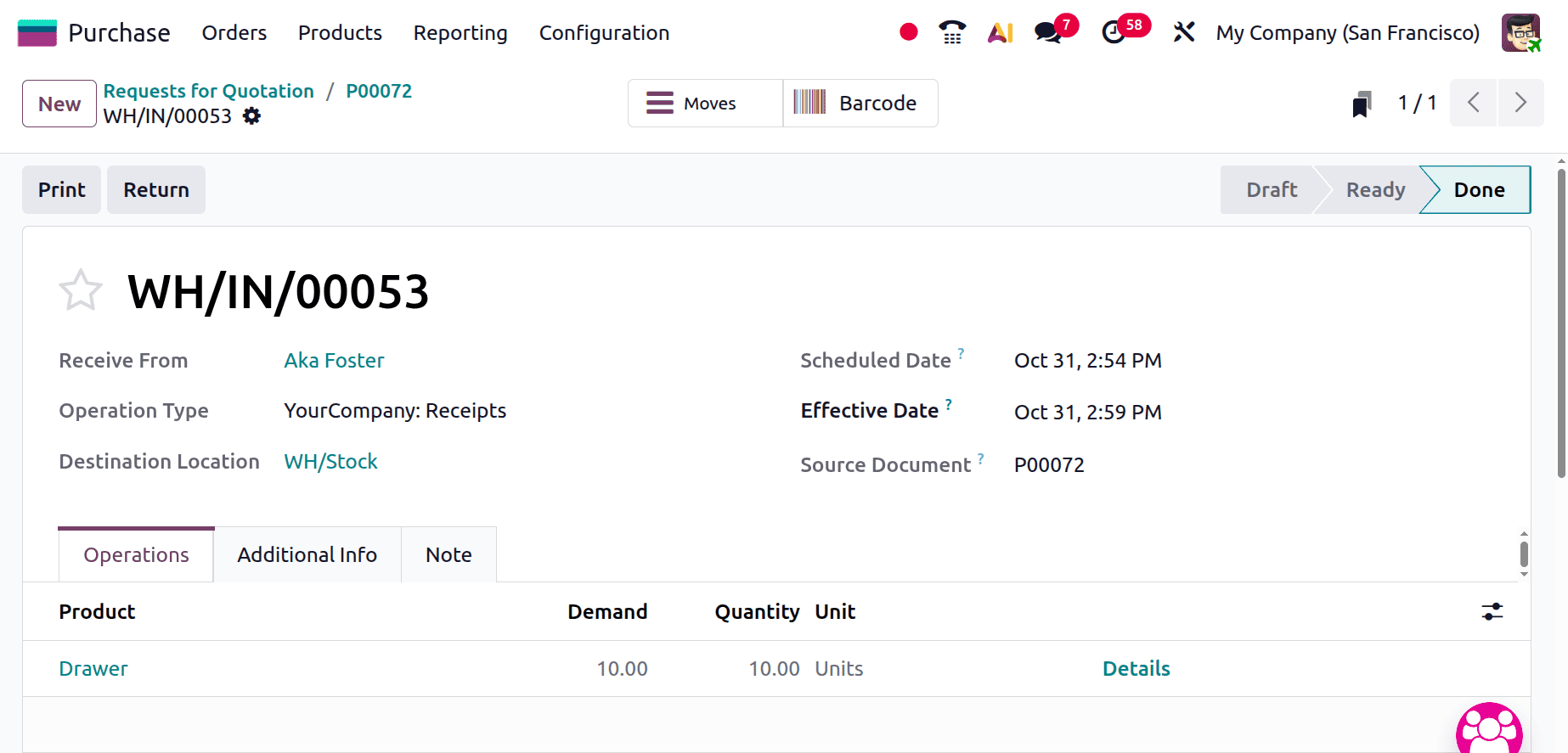This screenshot has height=753, width=1568.
Task: Open the Purchase app home icon
Action: [37, 33]
